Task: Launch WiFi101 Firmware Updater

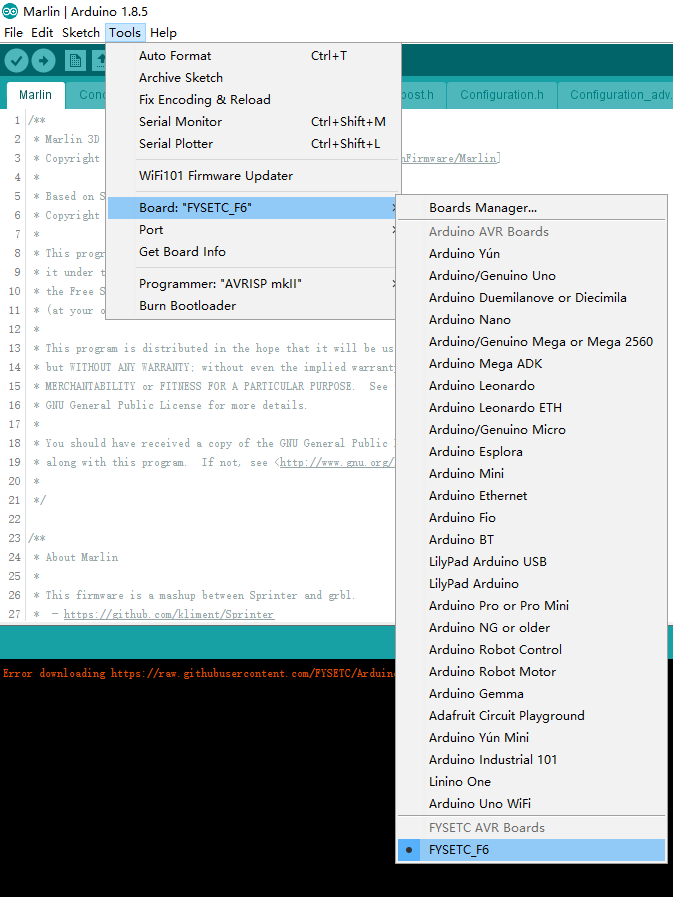Action: point(254,176)
